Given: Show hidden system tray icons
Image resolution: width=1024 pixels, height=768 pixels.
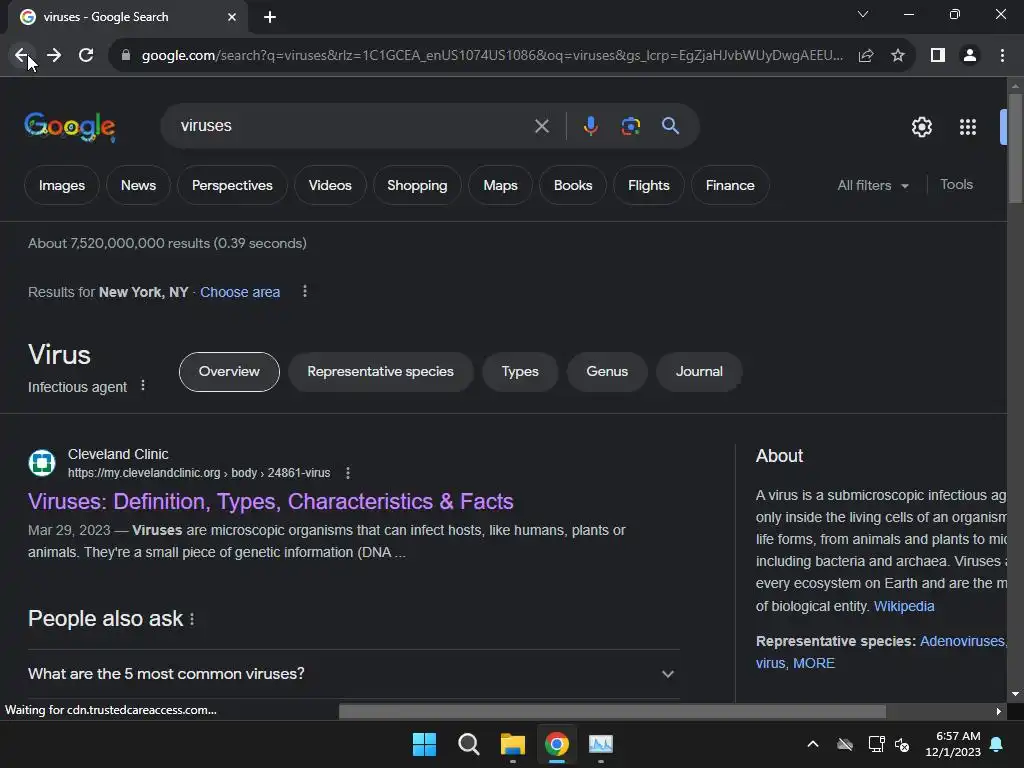Looking at the screenshot, I should [812, 744].
